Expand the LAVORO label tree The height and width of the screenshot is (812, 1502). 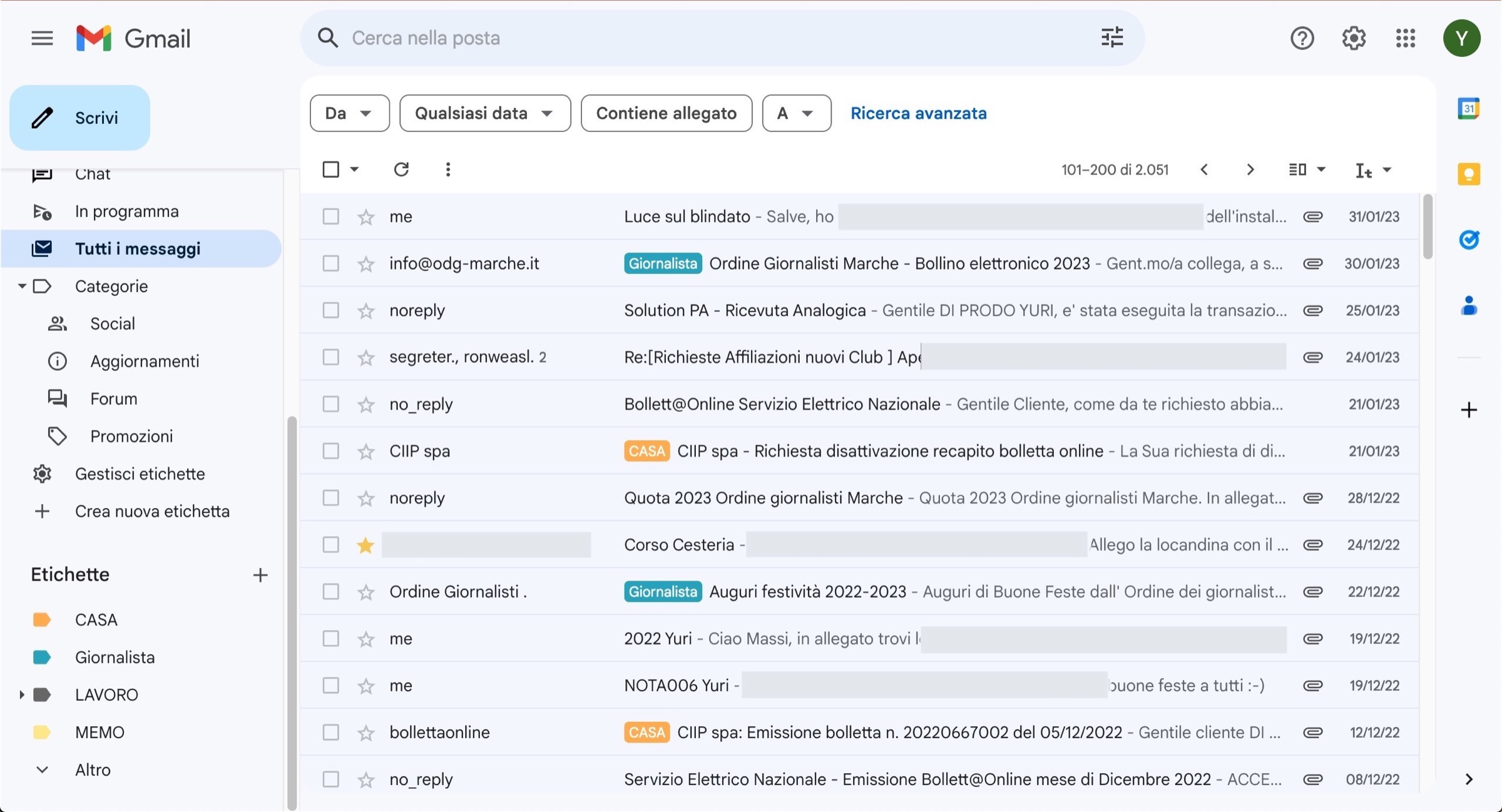coord(21,694)
